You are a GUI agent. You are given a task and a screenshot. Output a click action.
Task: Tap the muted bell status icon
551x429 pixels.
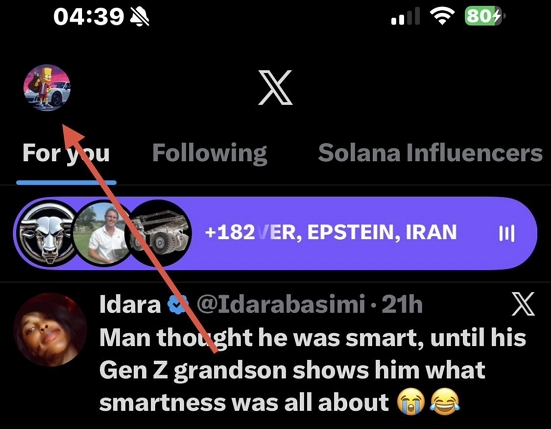(x=140, y=17)
